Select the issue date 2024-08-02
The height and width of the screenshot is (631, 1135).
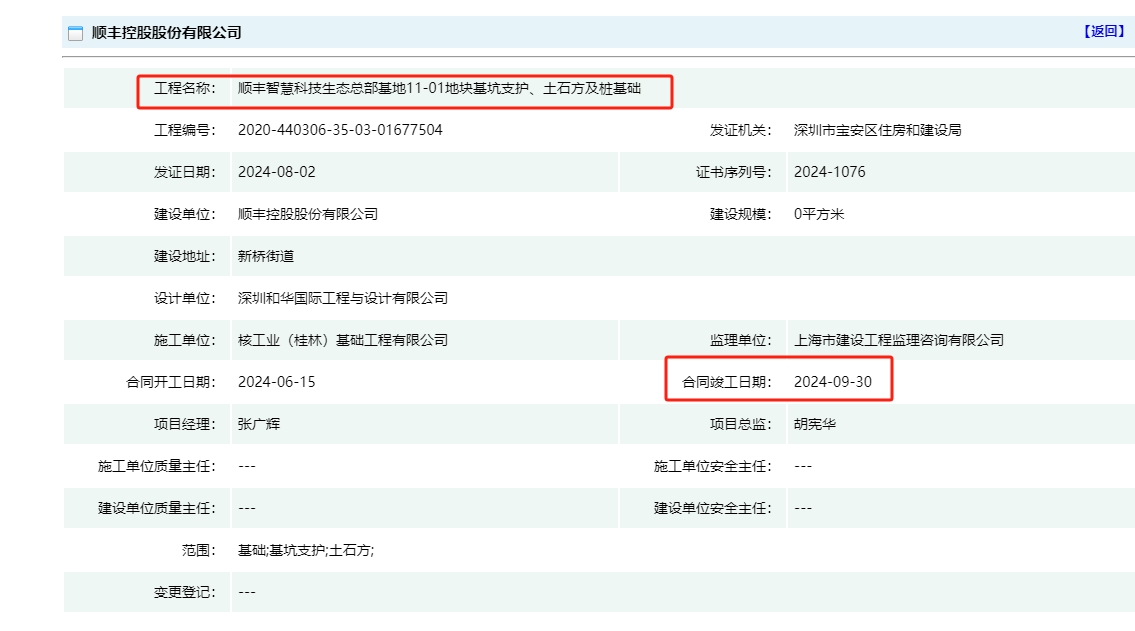click(x=276, y=172)
